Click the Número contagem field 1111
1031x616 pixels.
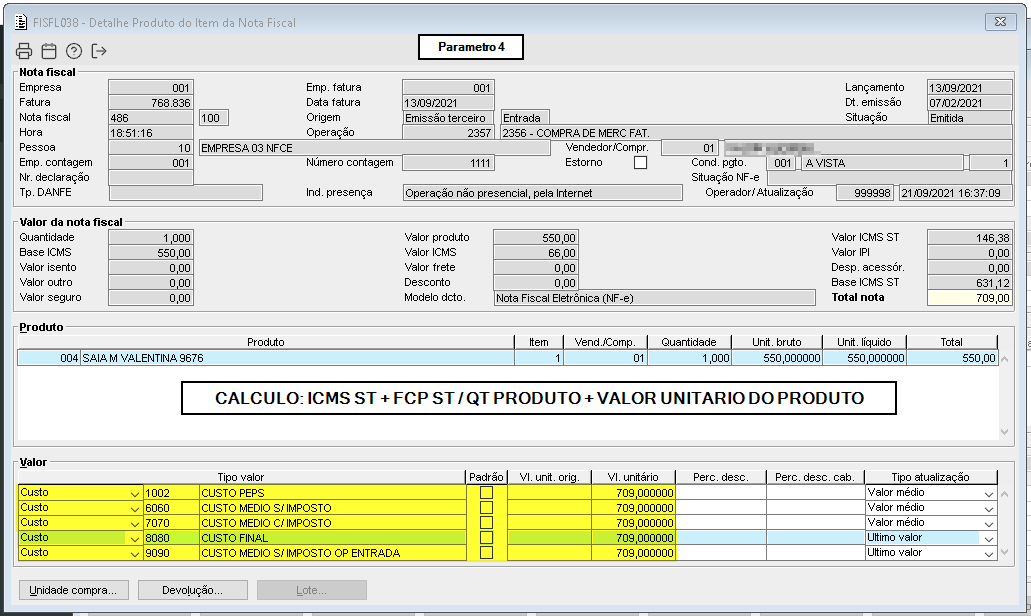click(x=448, y=163)
